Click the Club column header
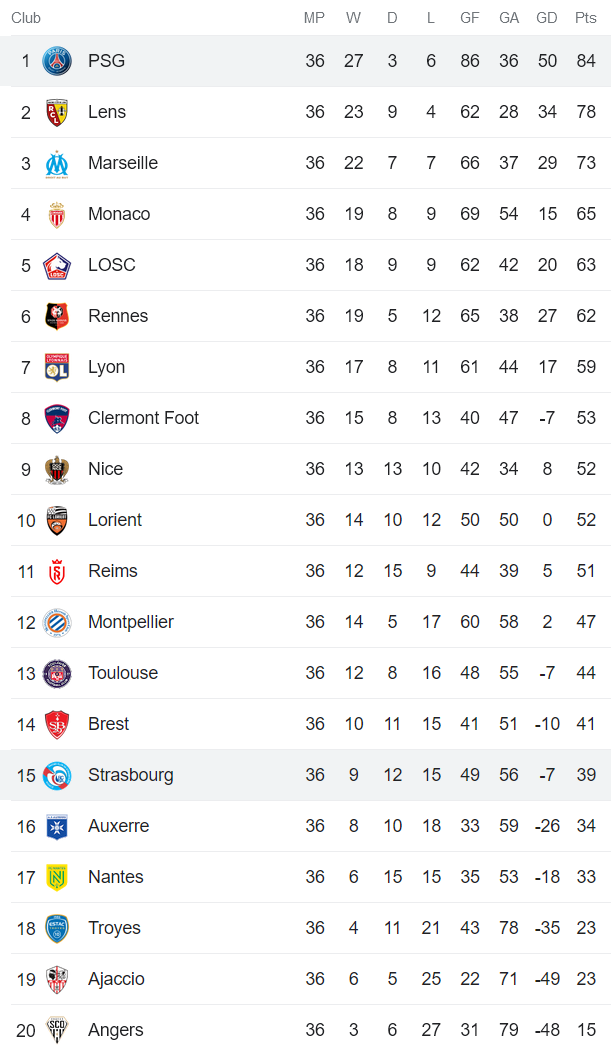The image size is (611, 1061). tap(26, 18)
